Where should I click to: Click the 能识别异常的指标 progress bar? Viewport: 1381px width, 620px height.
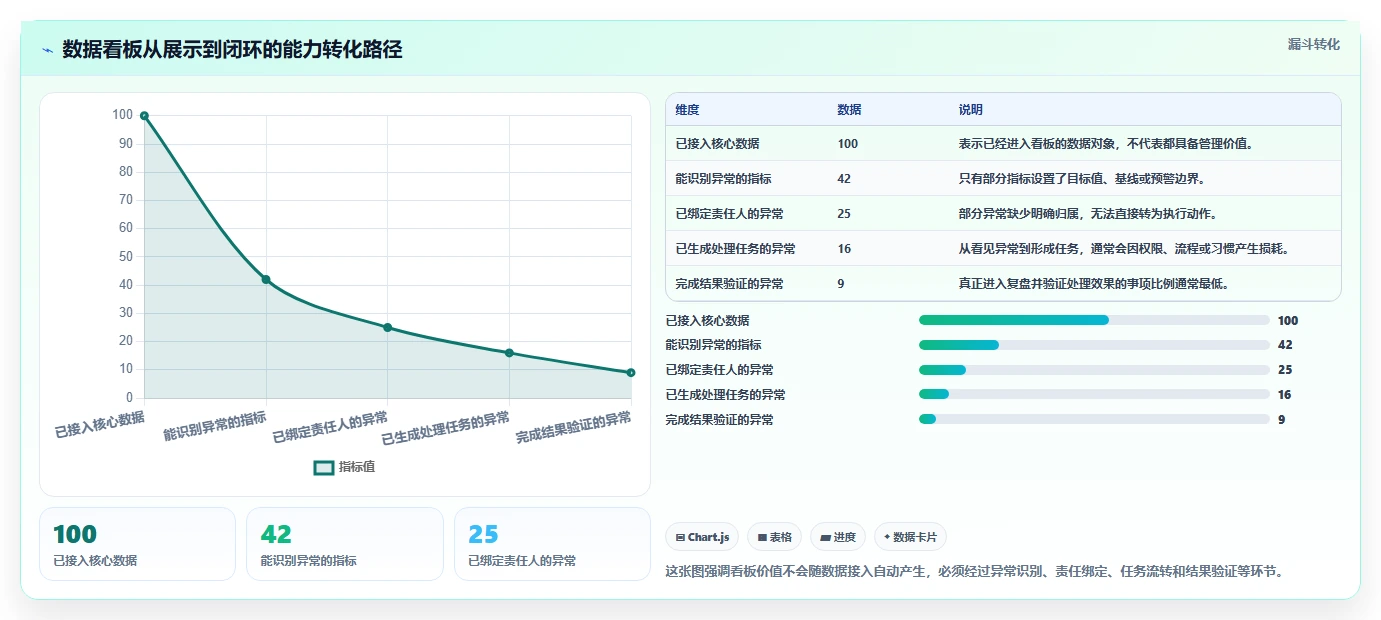tap(1094, 345)
